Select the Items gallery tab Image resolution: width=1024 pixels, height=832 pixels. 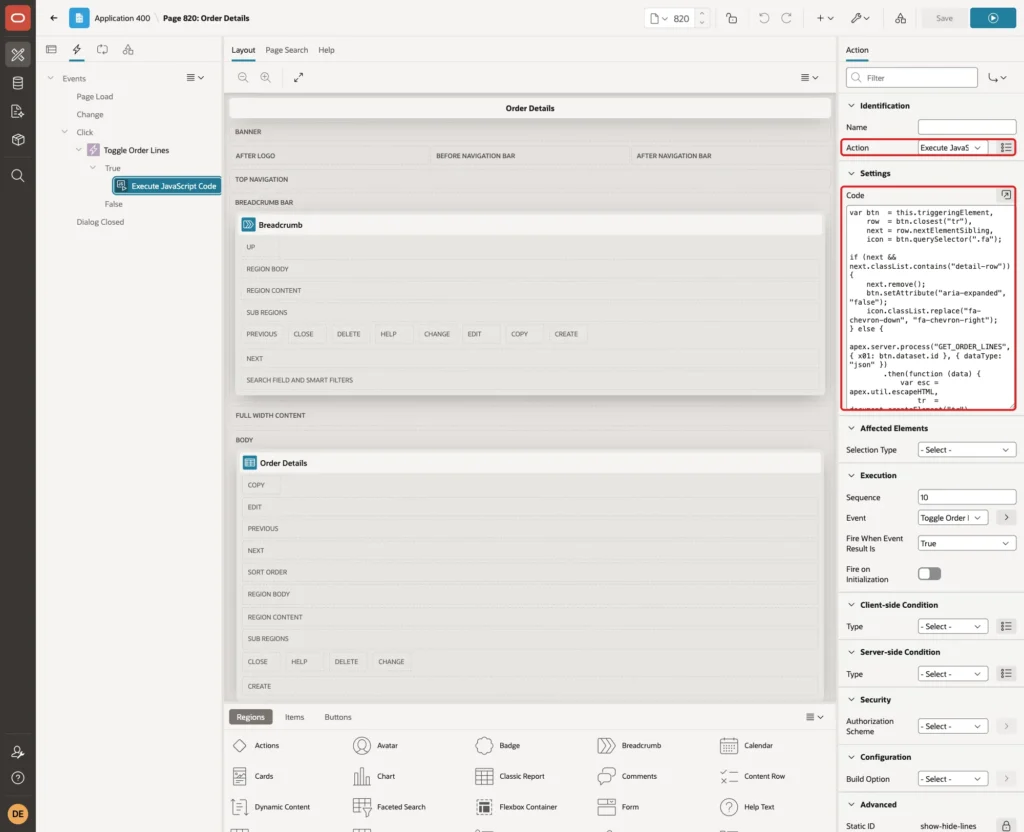(294, 717)
